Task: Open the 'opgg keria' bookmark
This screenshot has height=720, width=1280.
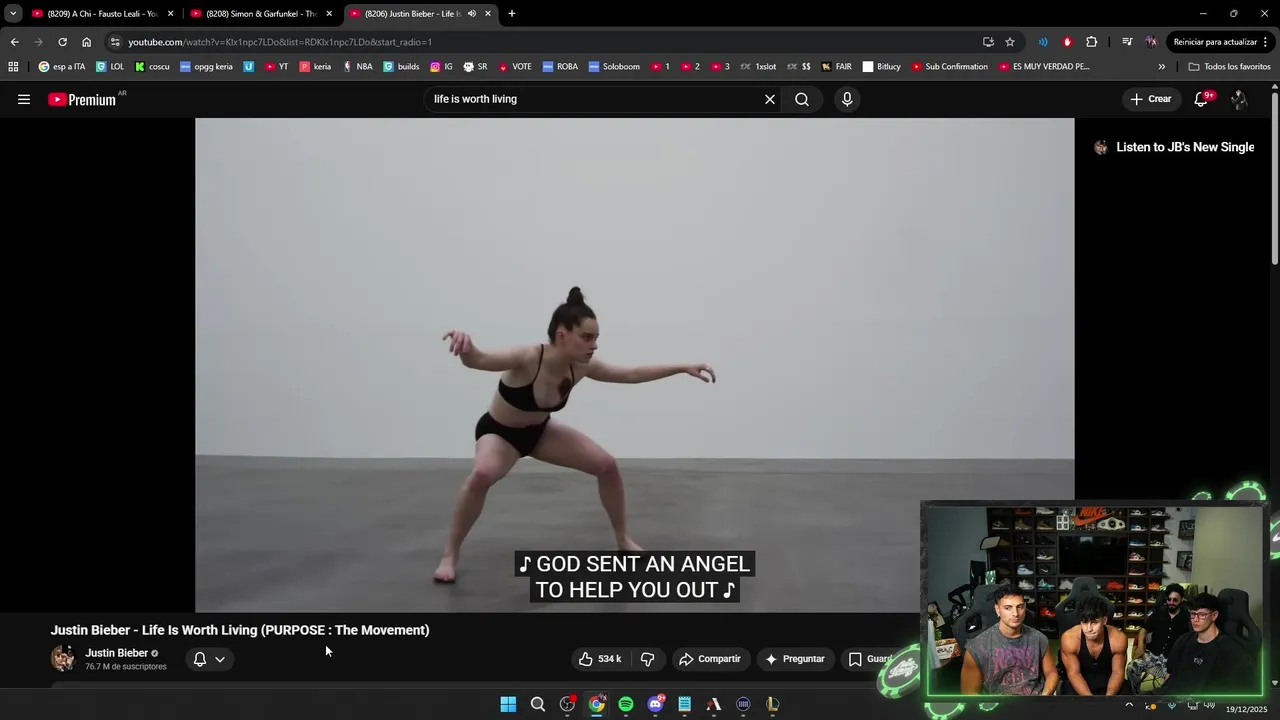Action: 206,67
